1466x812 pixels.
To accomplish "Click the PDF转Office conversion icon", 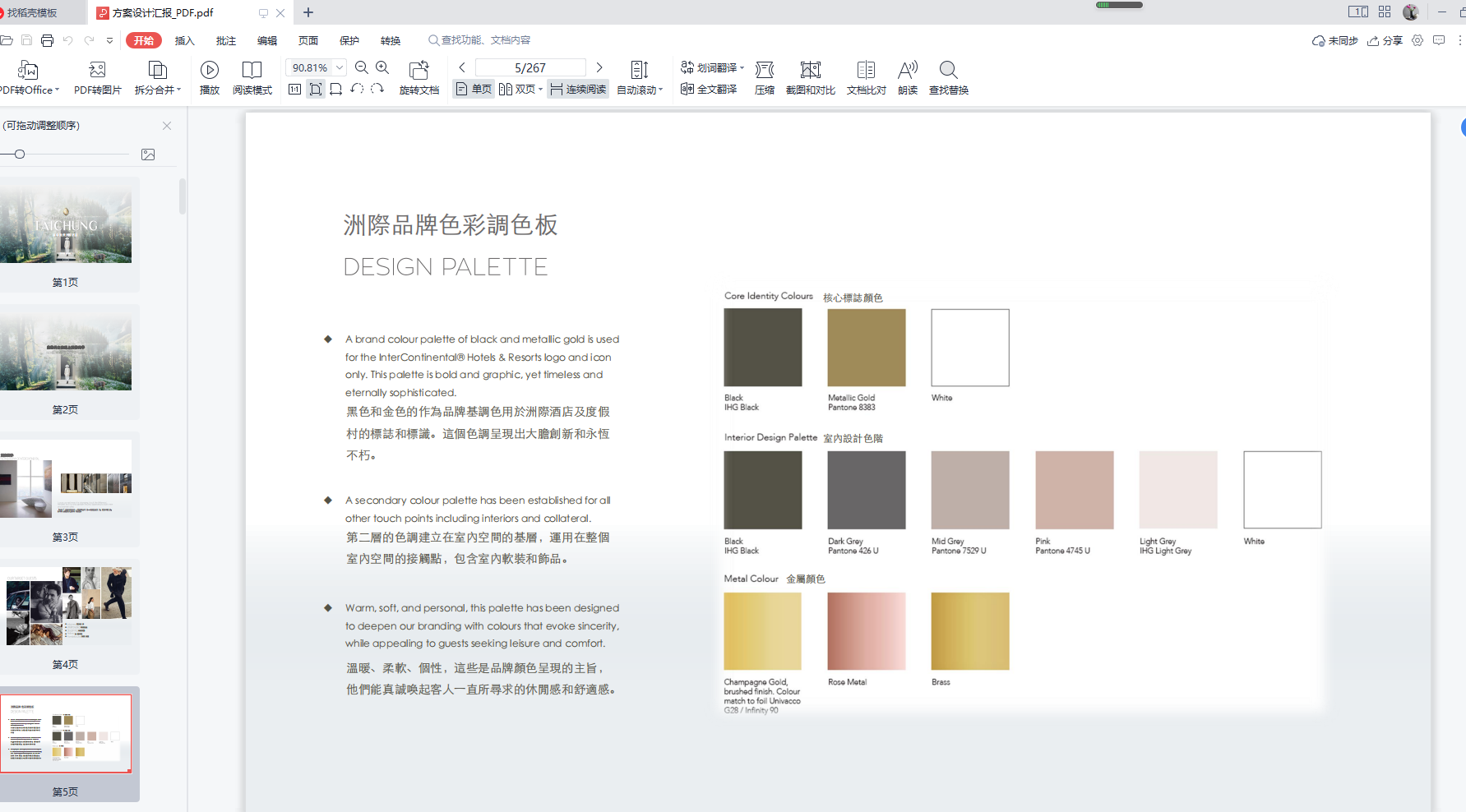I will [28, 70].
